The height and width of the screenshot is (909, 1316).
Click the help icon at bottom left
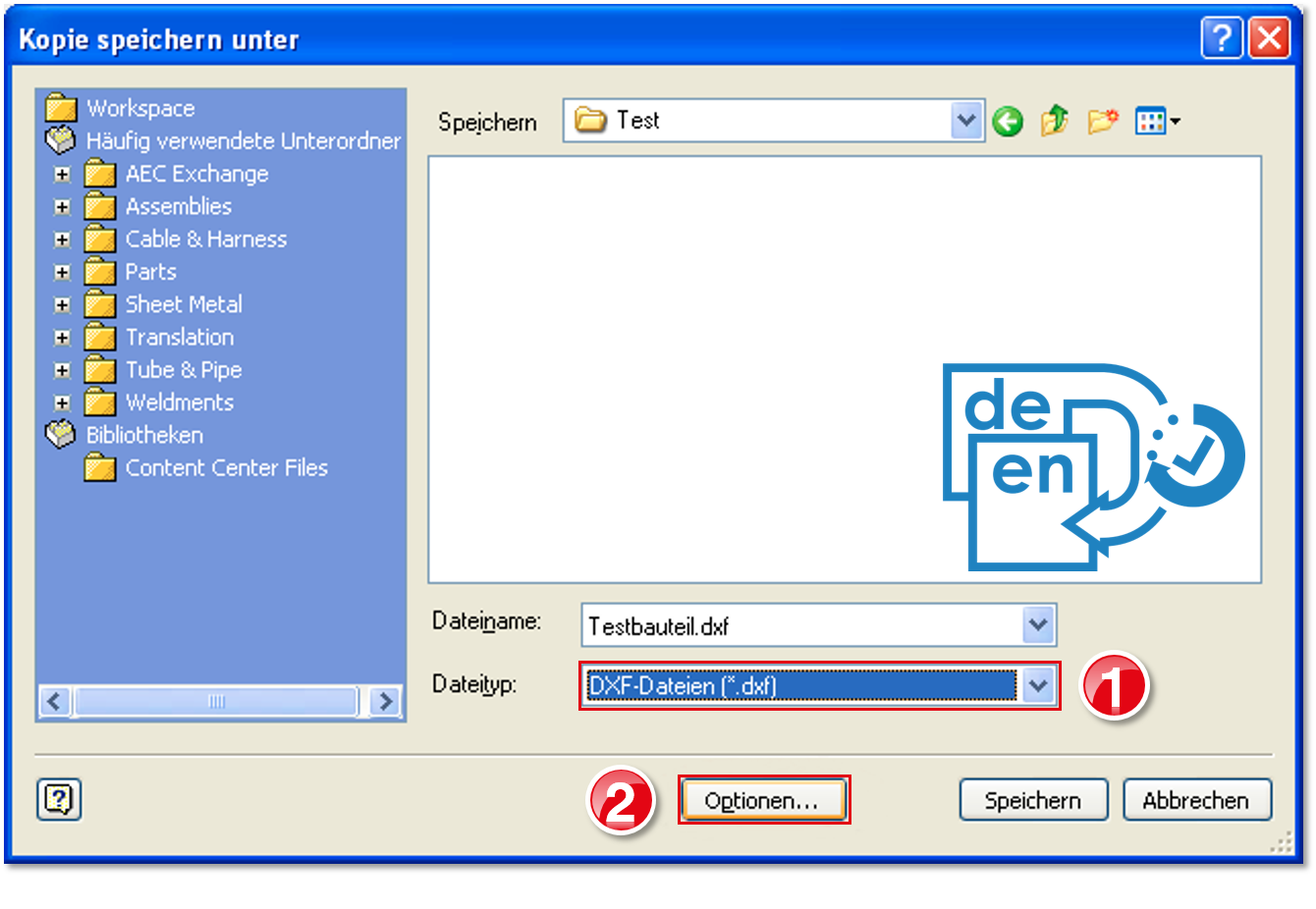(59, 800)
